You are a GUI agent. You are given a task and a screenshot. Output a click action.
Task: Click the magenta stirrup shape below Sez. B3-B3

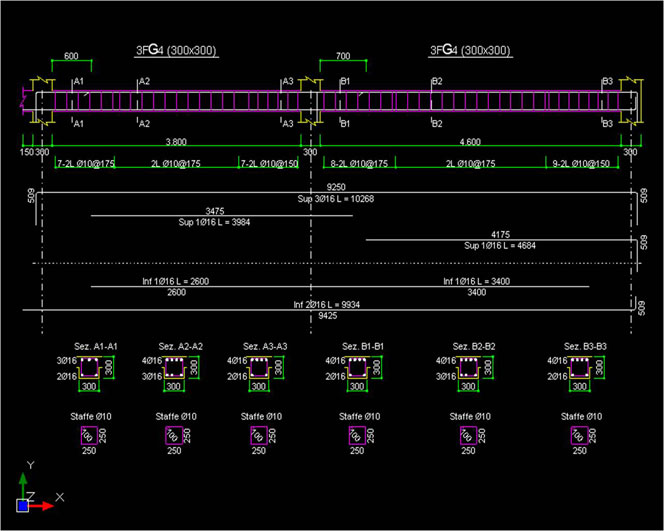point(579,436)
